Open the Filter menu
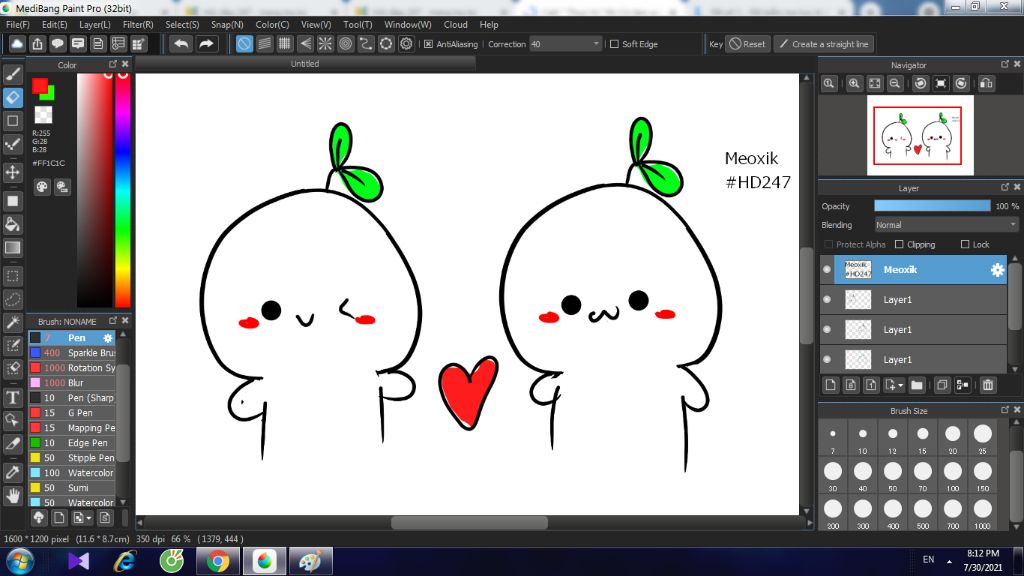1024x576 pixels. (138, 24)
